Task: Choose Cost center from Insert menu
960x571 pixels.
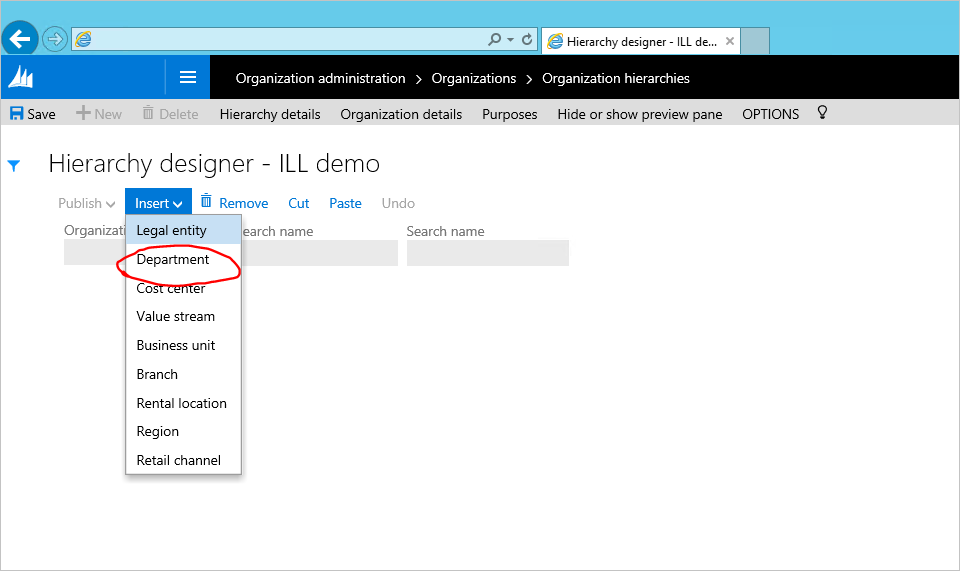Action: 183,288
